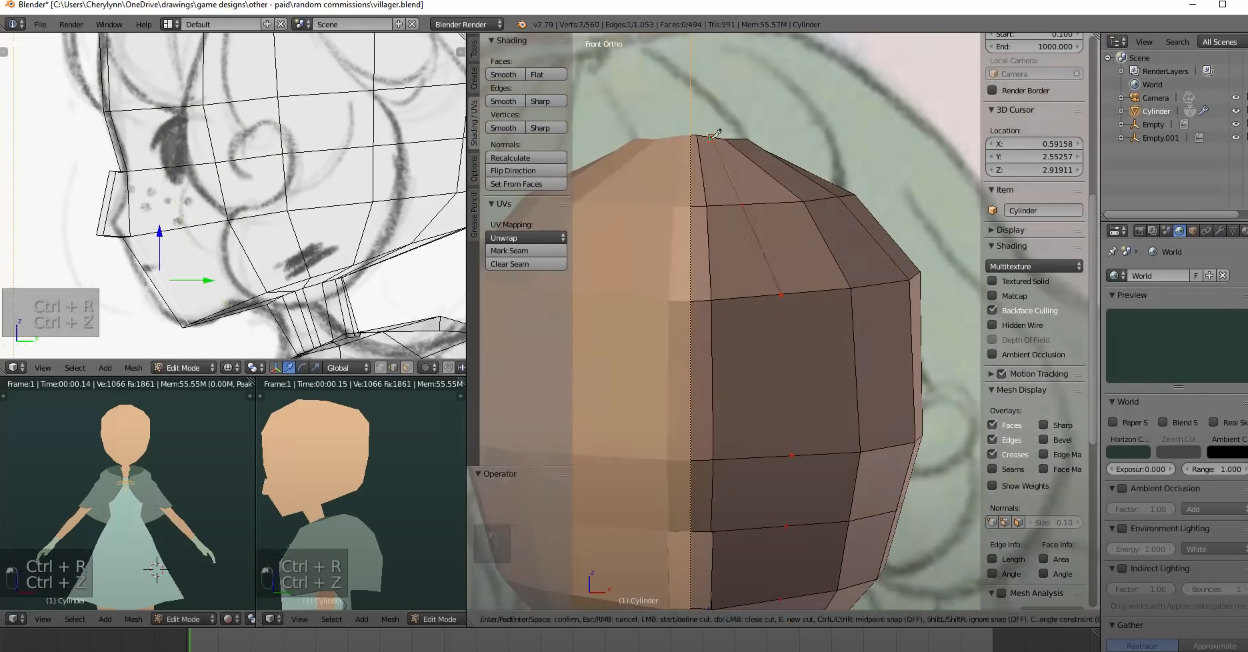Click the Cylinder item name field
Image resolution: width=1248 pixels, height=652 pixels.
1043,210
